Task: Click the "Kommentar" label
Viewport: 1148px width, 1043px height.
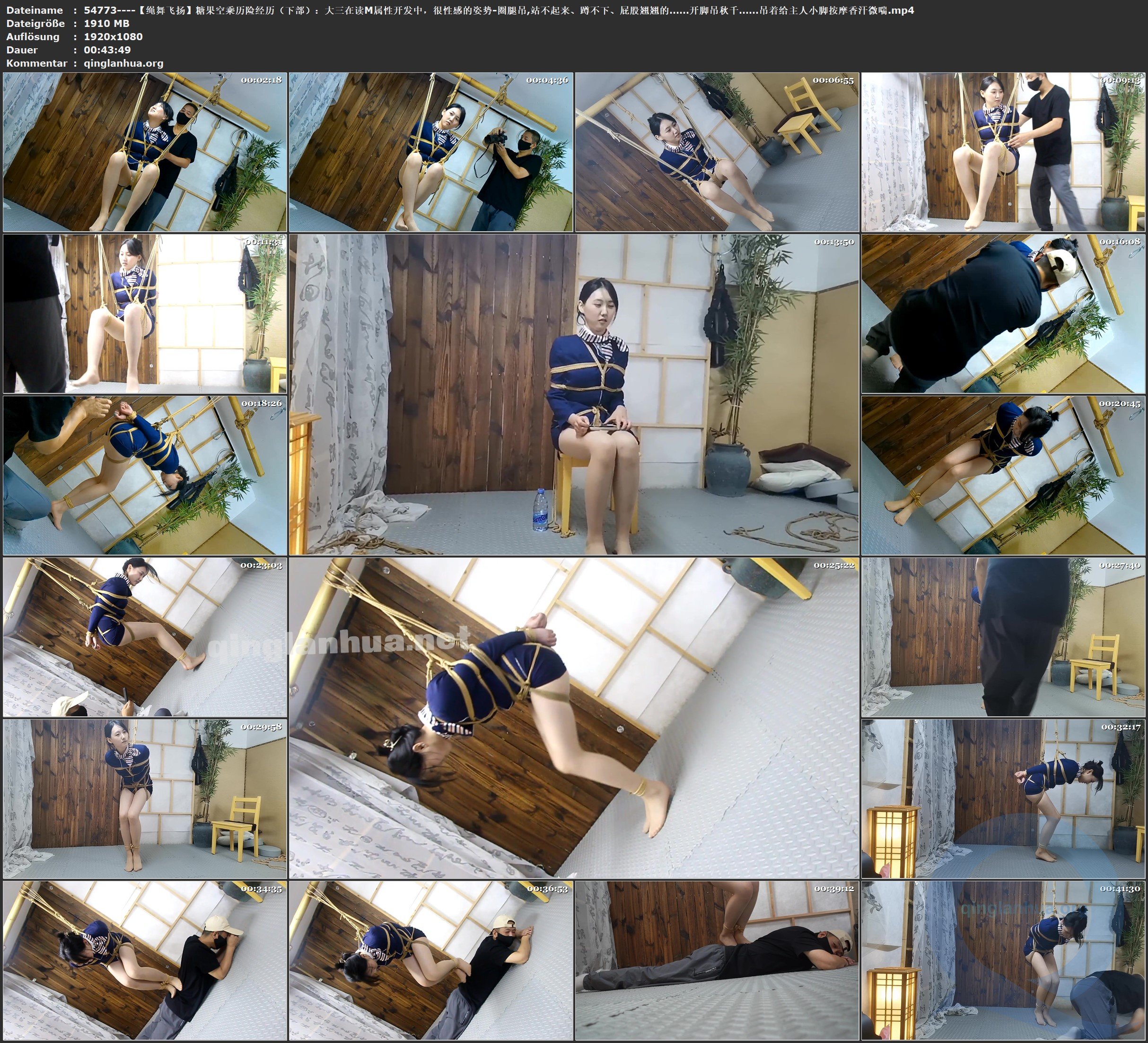Action: pyautogui.click(x=37, y=63)
